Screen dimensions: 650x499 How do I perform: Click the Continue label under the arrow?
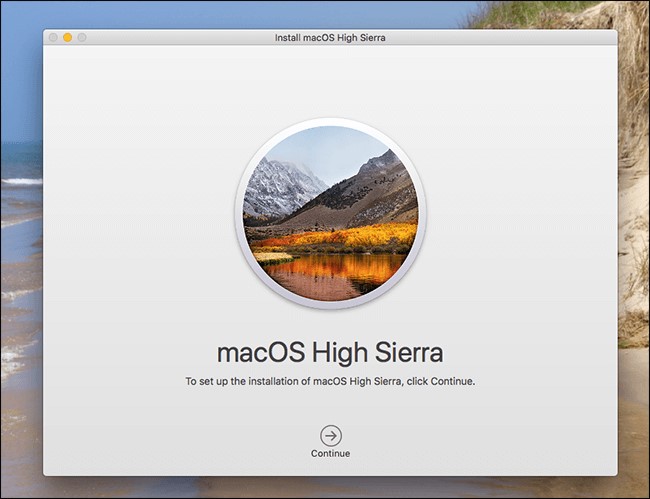point(330,453)
